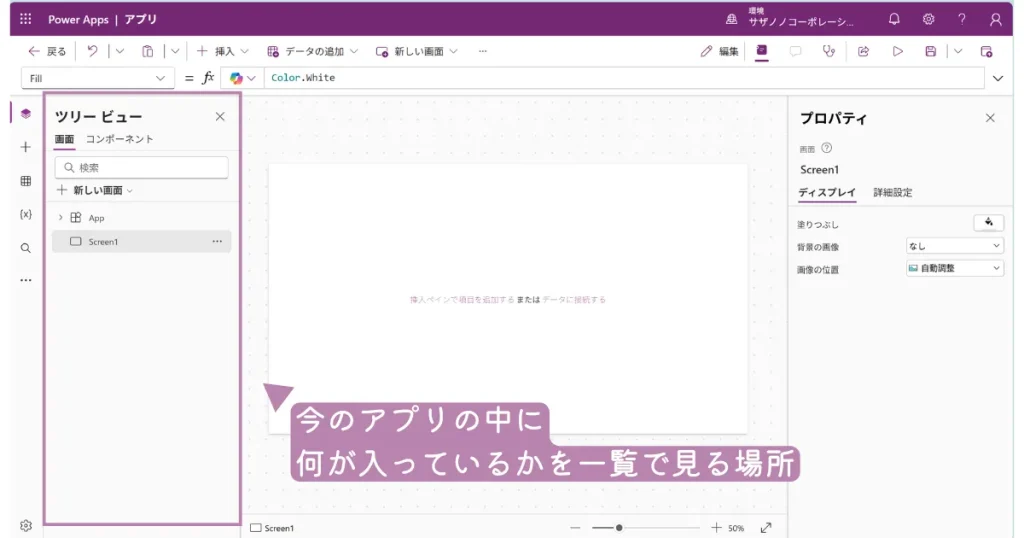
Task: Open the 背景の画像 dropdown set to なし
Action: 954,246
